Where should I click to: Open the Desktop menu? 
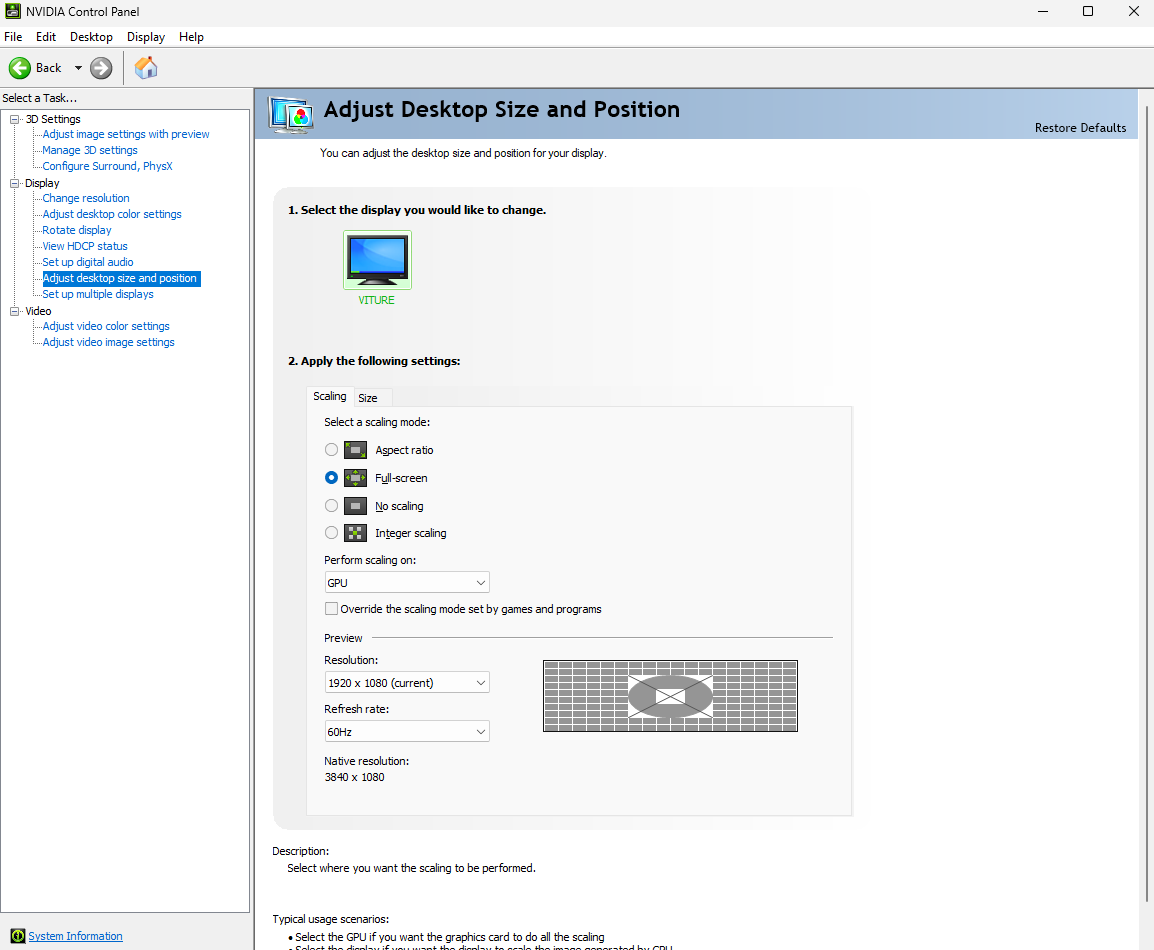(91, 37)
